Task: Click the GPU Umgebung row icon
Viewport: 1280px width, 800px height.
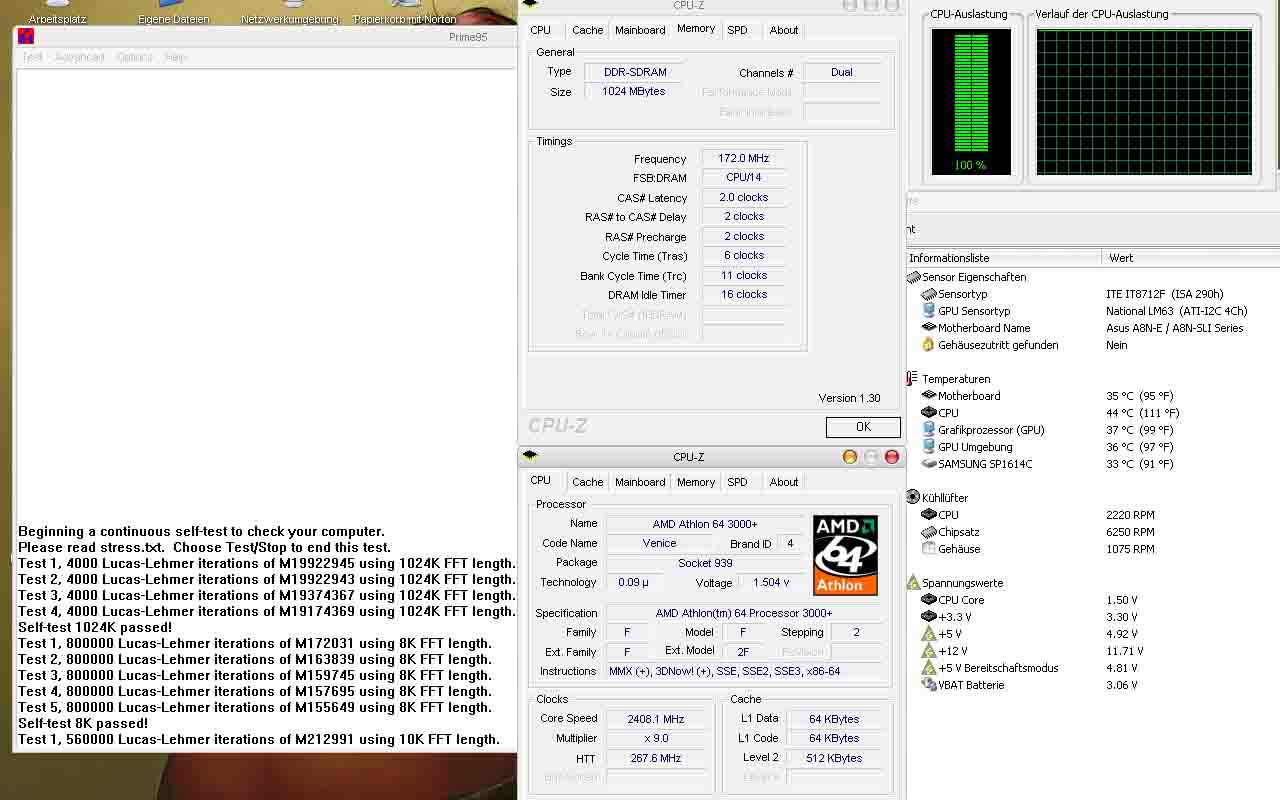Action: pos(929,447)
